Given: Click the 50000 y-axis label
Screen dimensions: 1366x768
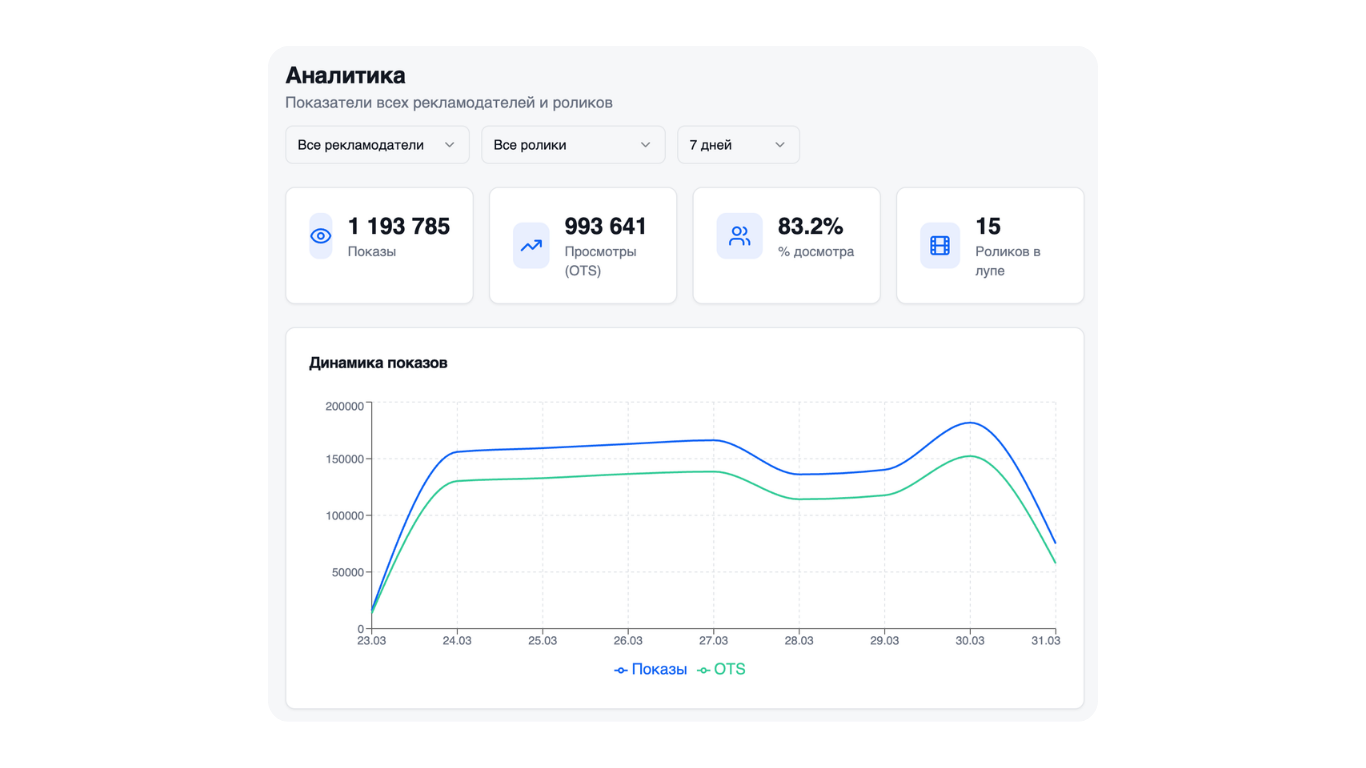Looking at the screenshot, I should tap(348, 573).
